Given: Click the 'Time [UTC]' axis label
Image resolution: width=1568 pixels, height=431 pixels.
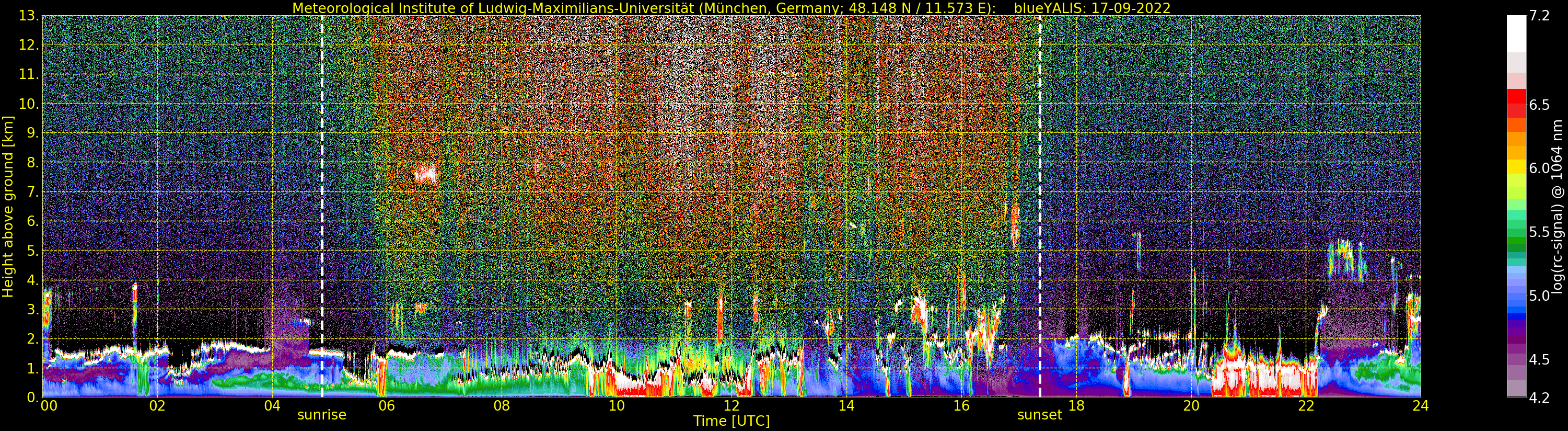Looking at the screenshot, I should (731, 421).
